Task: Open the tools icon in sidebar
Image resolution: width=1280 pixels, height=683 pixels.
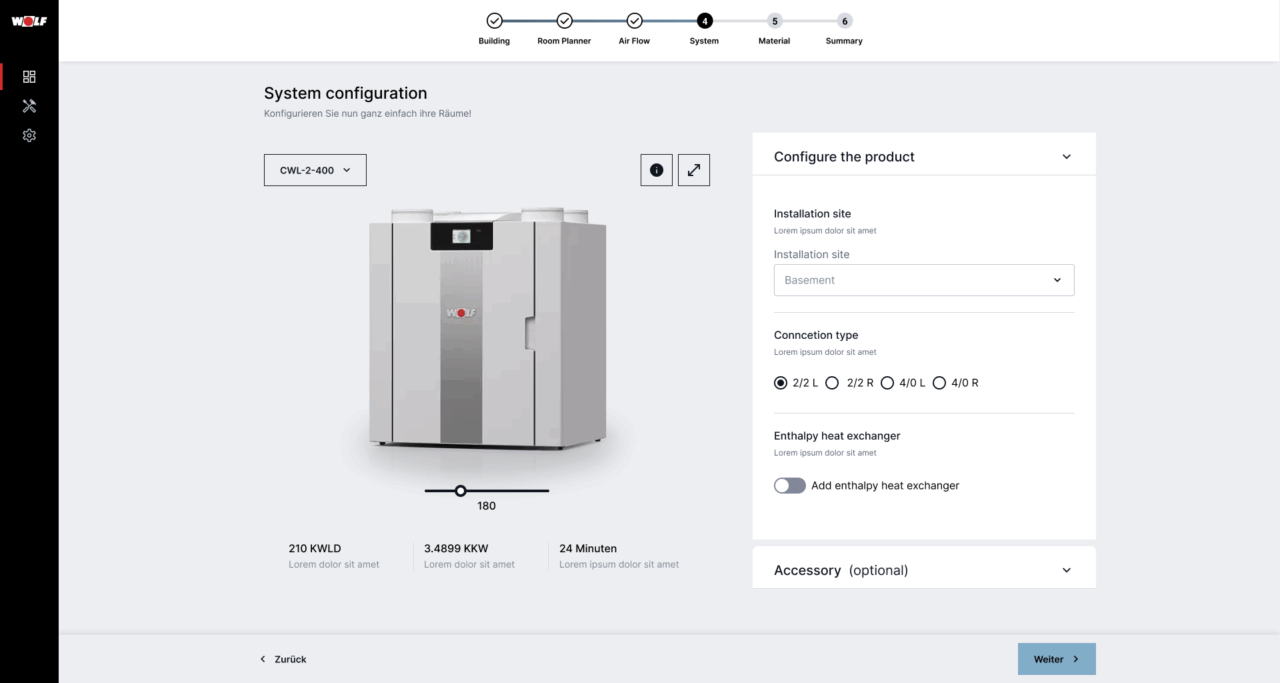Action: click(29, 106)
